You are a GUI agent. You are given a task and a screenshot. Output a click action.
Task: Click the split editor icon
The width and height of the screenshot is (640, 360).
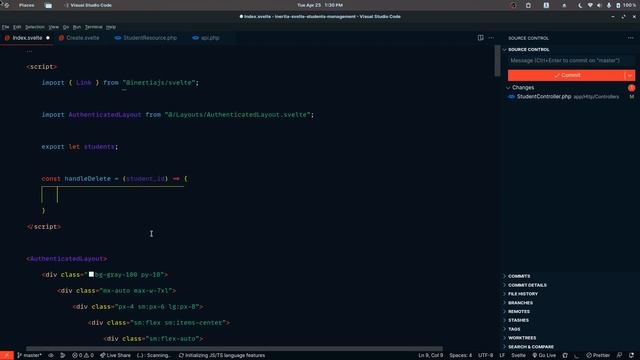(x=480, y=38)
